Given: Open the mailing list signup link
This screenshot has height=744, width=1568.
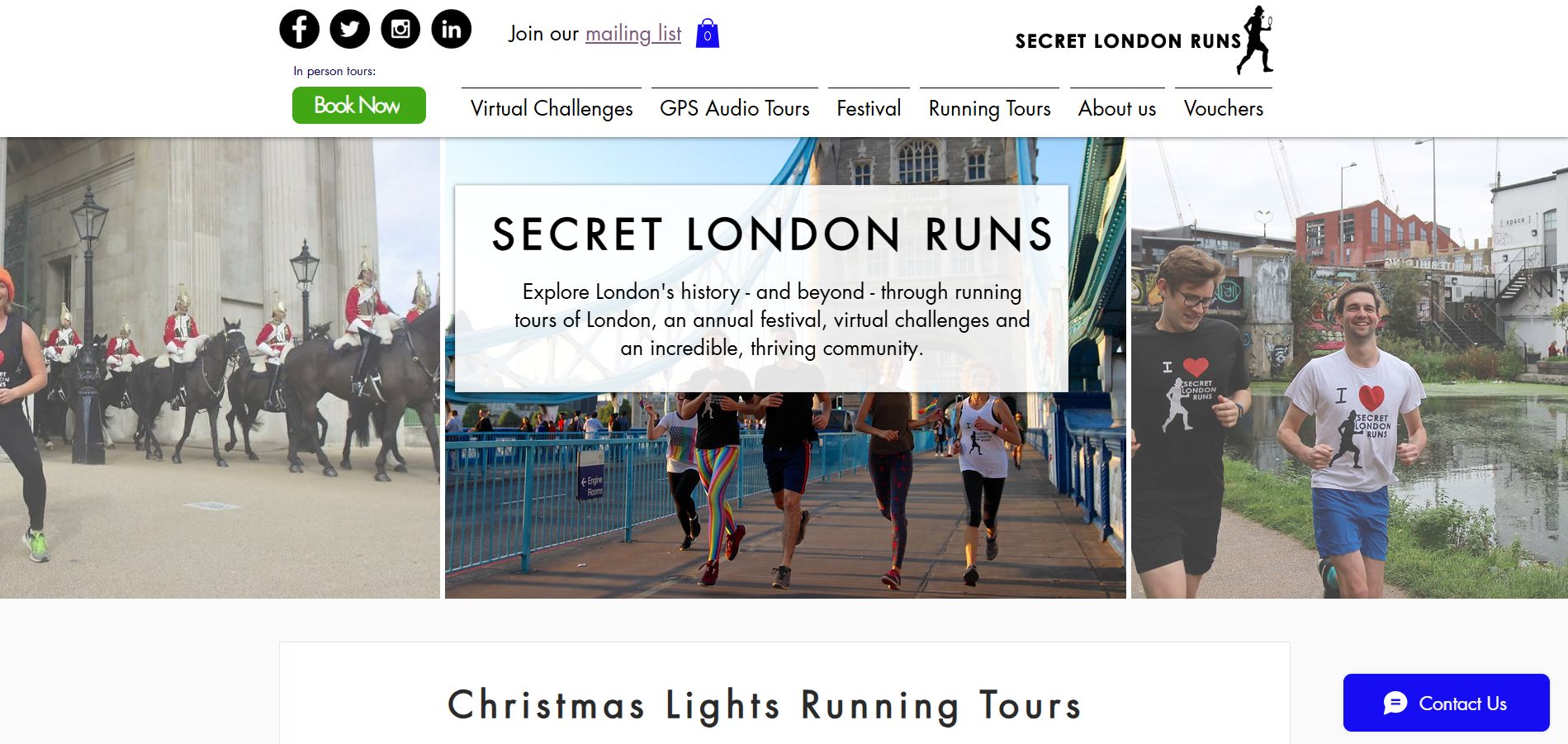Looking at the screenshot, I should tap(632, 34).
